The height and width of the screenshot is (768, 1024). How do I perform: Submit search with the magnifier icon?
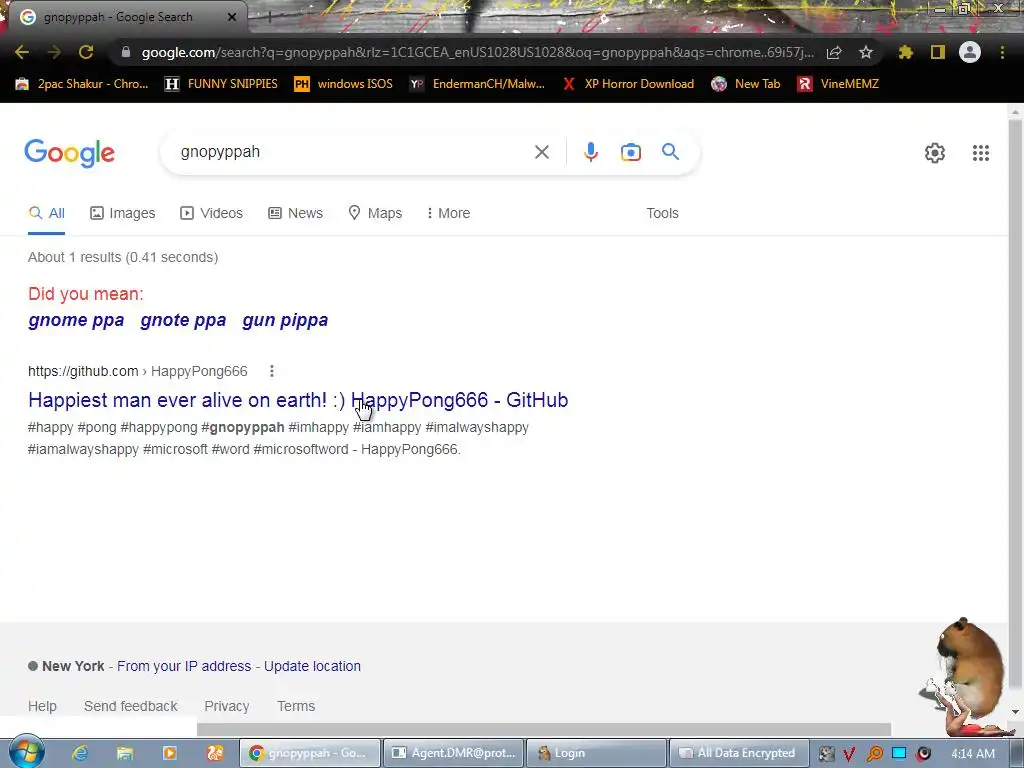(x=670, y=152)
